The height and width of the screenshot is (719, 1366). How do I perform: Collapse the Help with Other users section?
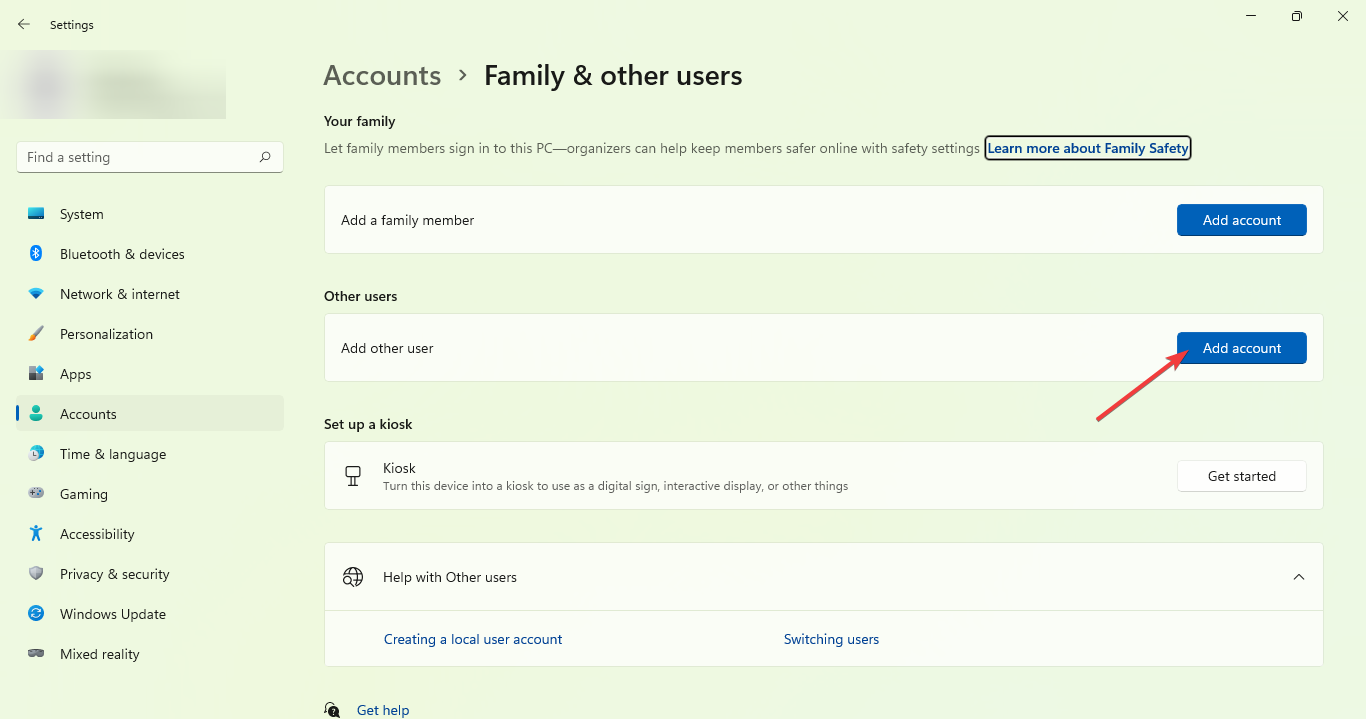(x=1299, y=577)
